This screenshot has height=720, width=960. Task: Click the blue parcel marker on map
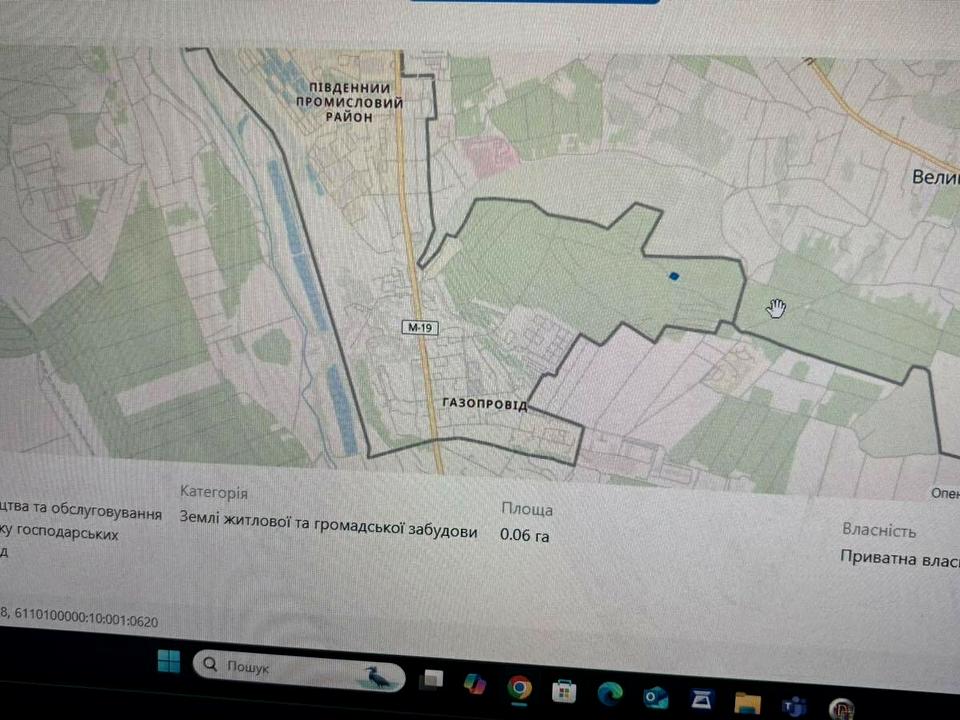(673, 276)
